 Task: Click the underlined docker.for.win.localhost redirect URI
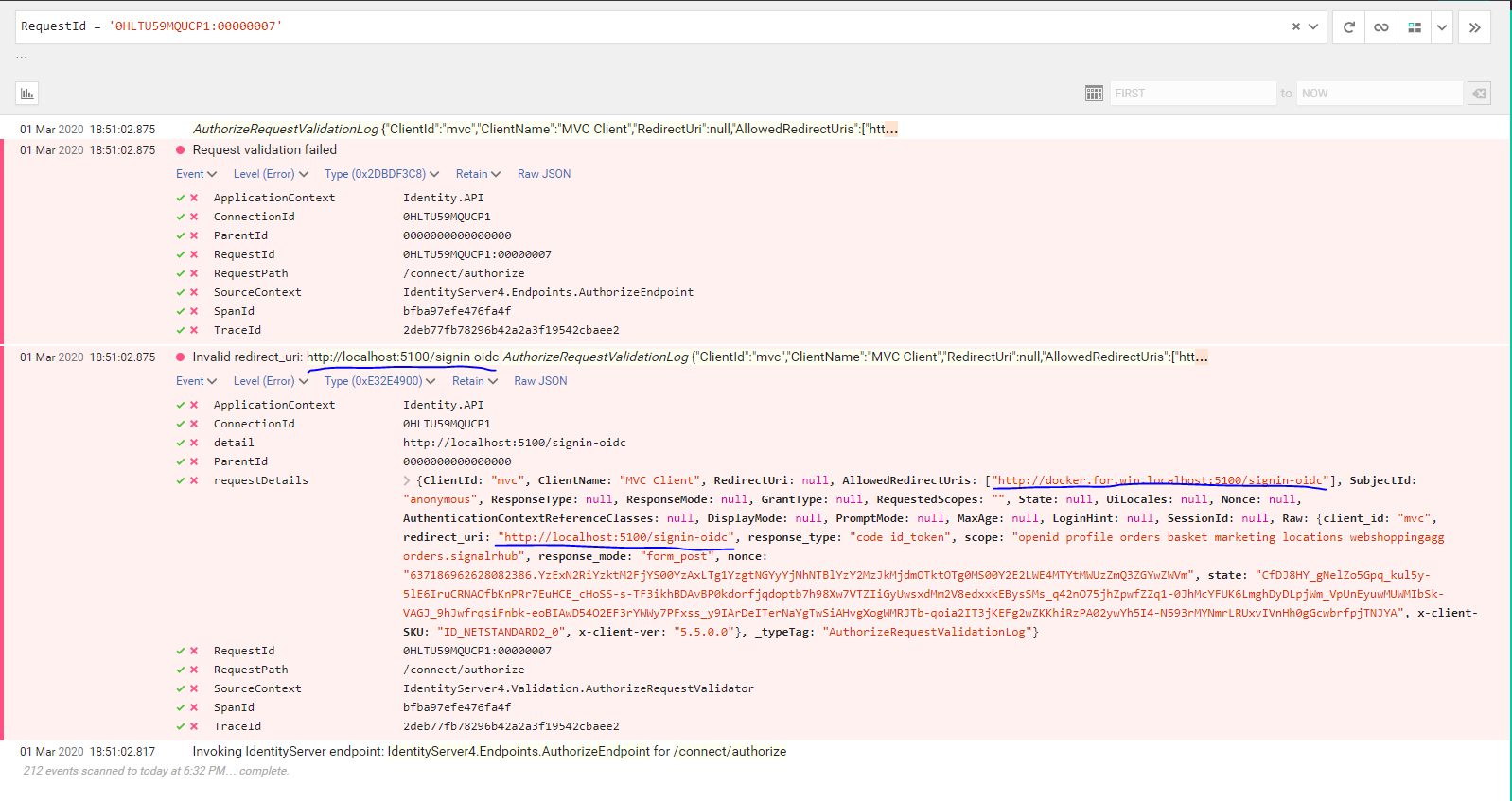[1160, 480]
